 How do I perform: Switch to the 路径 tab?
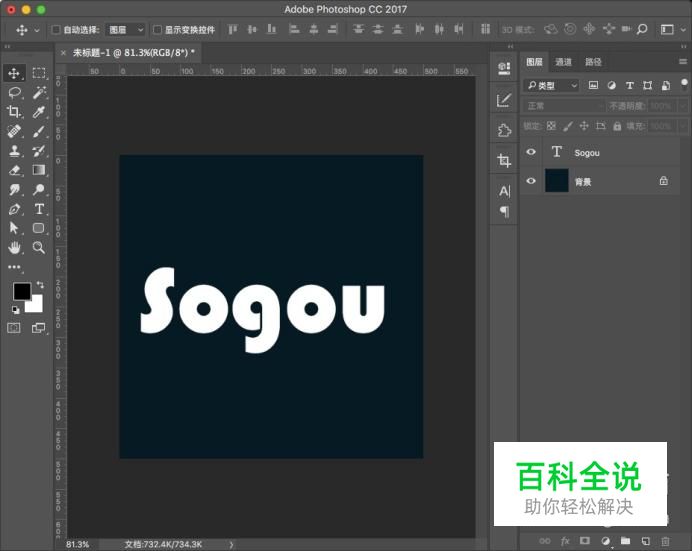coord(593,62)
